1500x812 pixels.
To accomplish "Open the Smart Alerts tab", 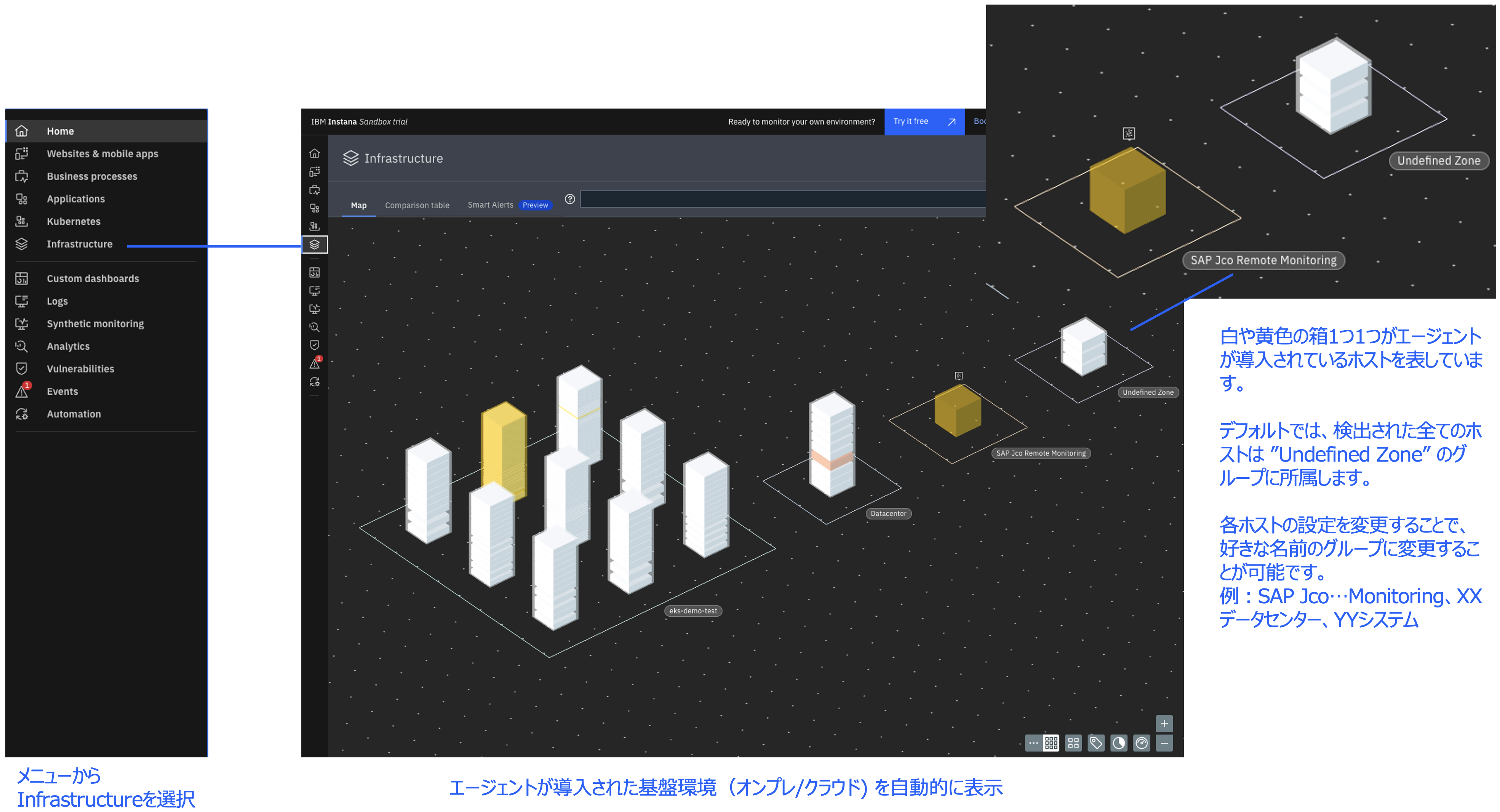I will (x=490, y=205).
